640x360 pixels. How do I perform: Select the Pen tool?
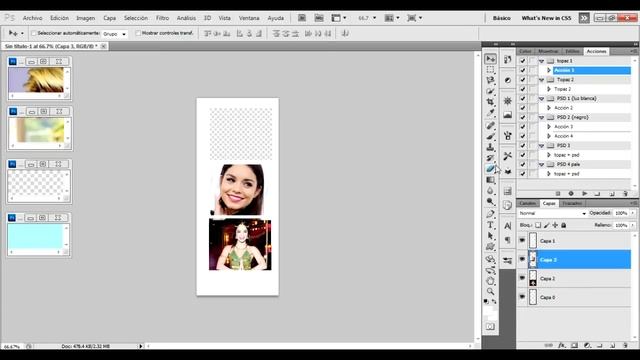tap(490, 214)
